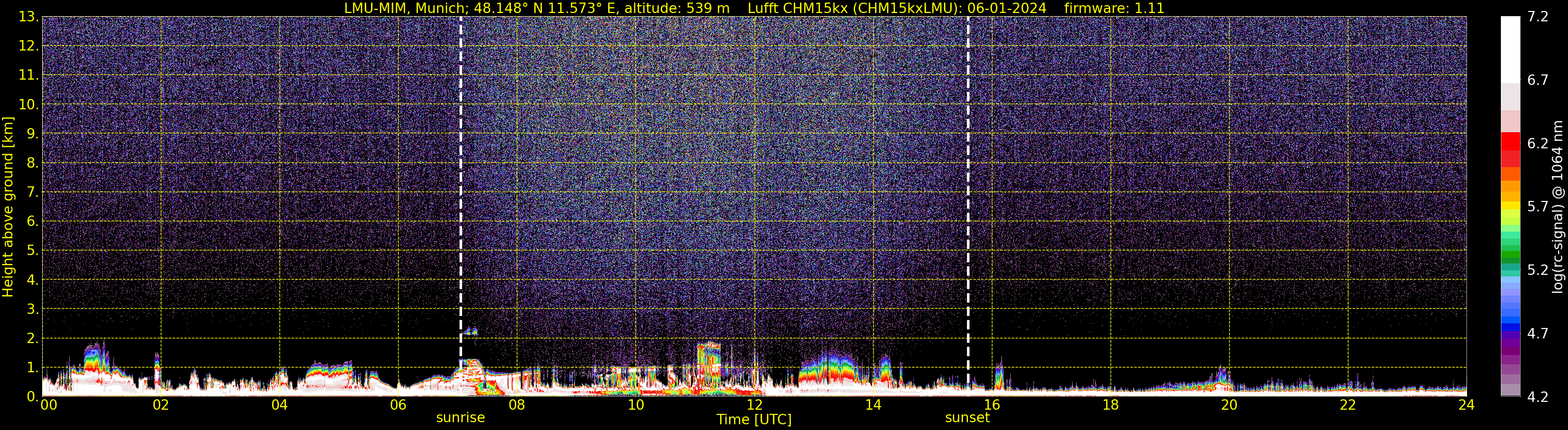Click the 'Height above ground [km]' axis title

(x=8, y=207)
